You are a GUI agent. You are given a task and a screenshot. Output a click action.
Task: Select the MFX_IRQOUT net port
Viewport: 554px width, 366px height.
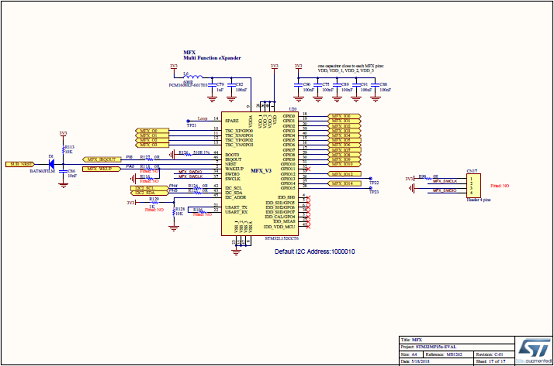pyautogui.click(x=102, y=159)
